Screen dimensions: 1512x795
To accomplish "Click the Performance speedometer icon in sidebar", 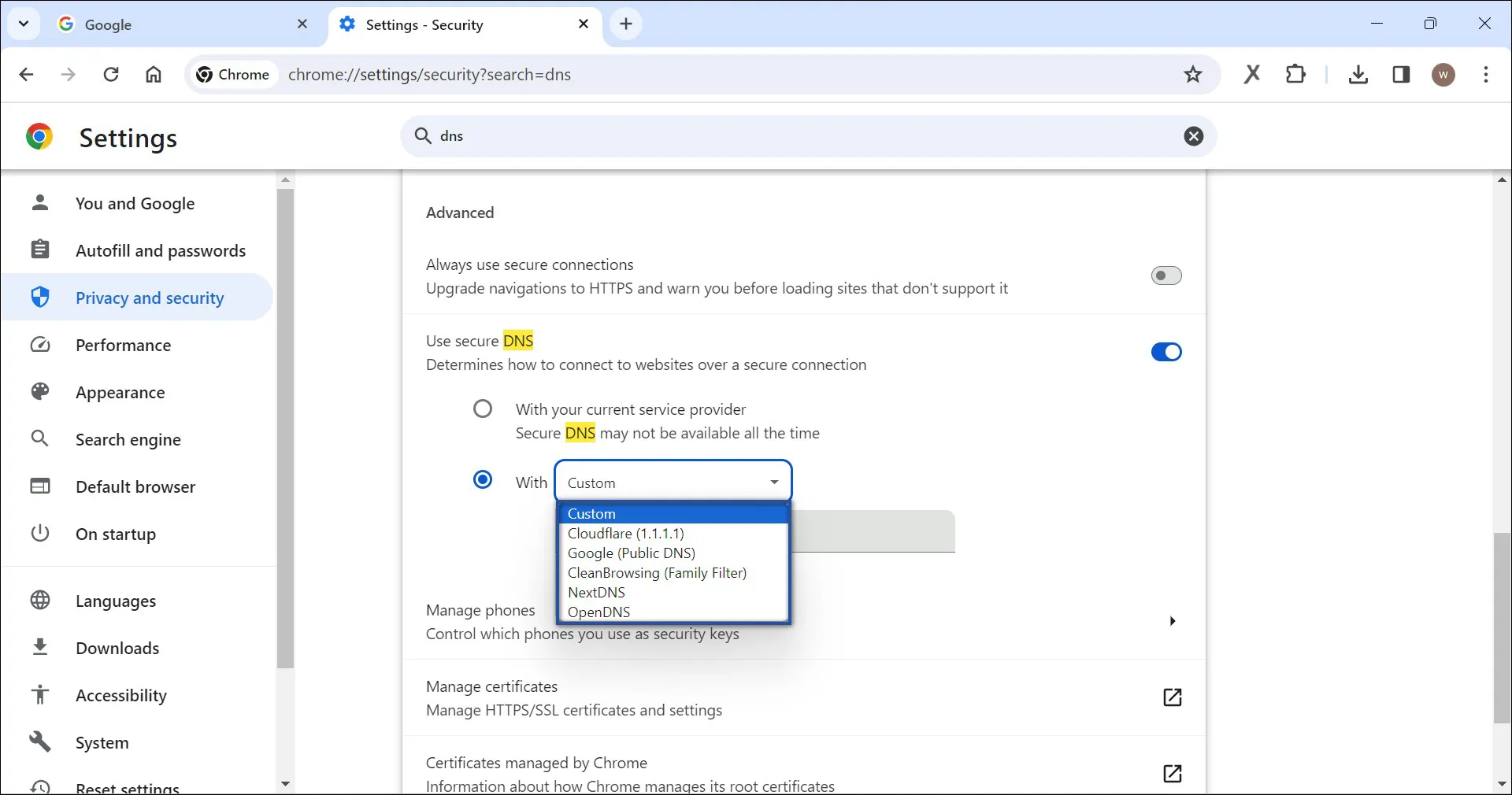I will [x=40, y=345].
